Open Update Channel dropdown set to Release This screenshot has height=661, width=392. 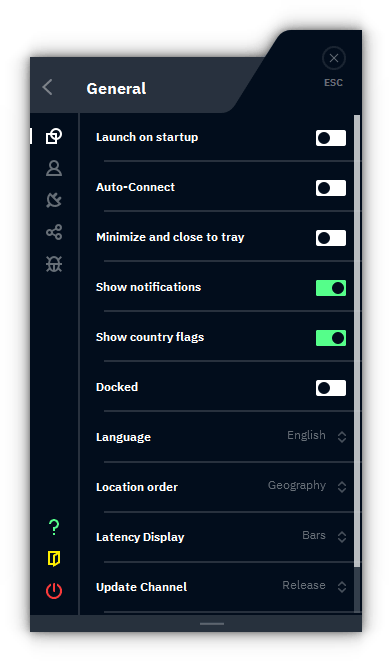(x=314, y=586)
